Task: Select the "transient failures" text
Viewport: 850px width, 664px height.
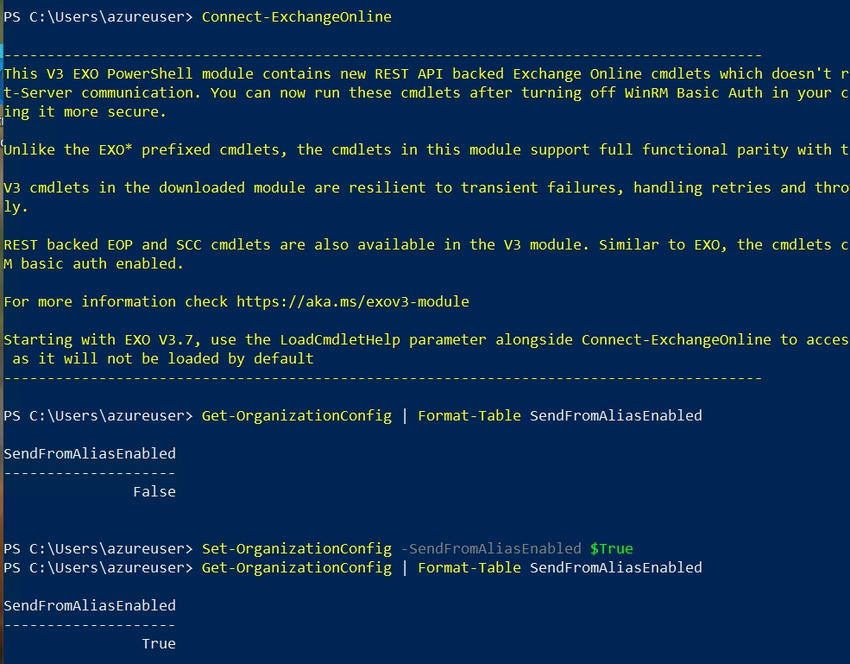Action: 547,188
